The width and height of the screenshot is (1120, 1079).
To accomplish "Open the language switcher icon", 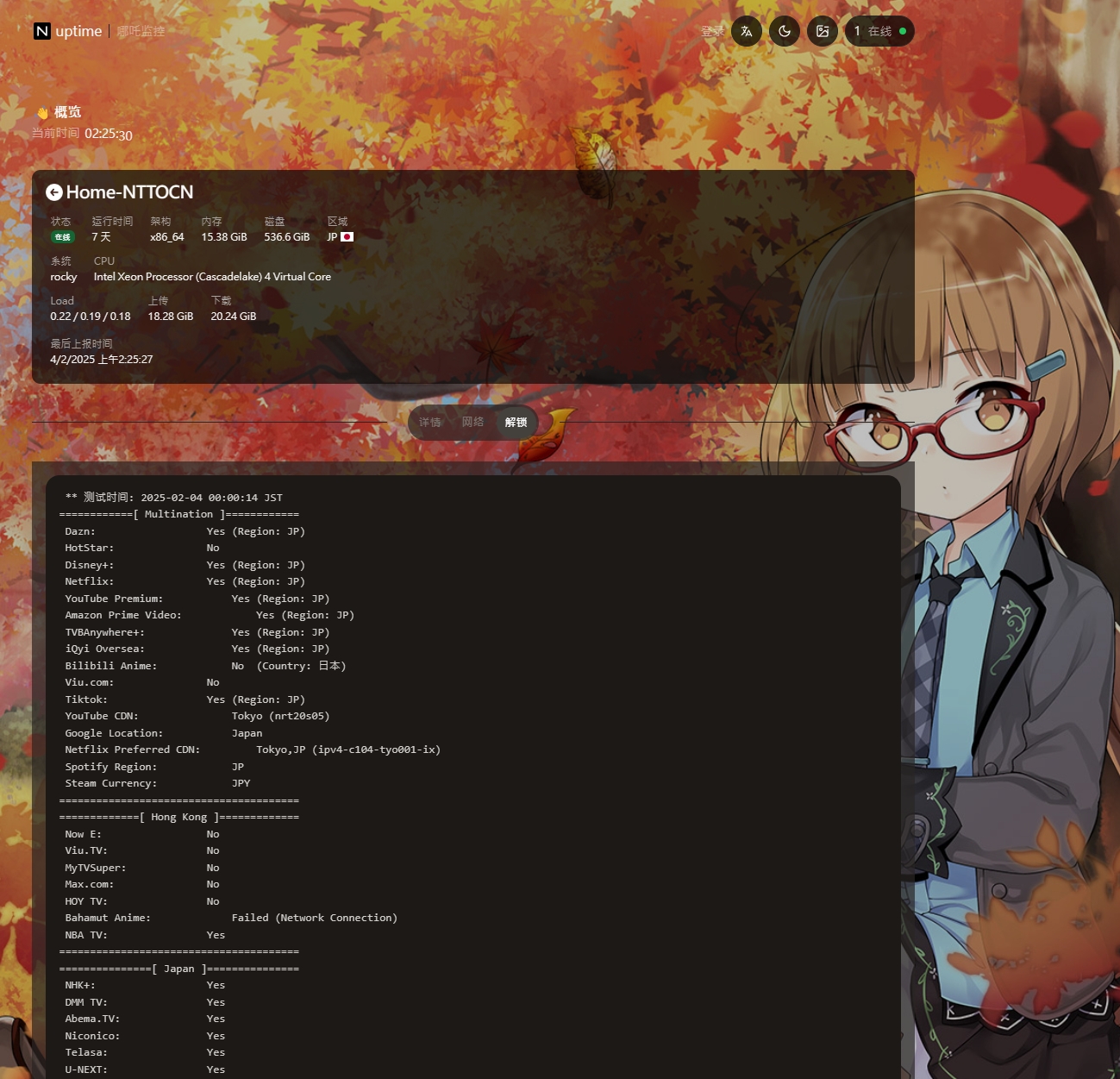I will 747,31.
